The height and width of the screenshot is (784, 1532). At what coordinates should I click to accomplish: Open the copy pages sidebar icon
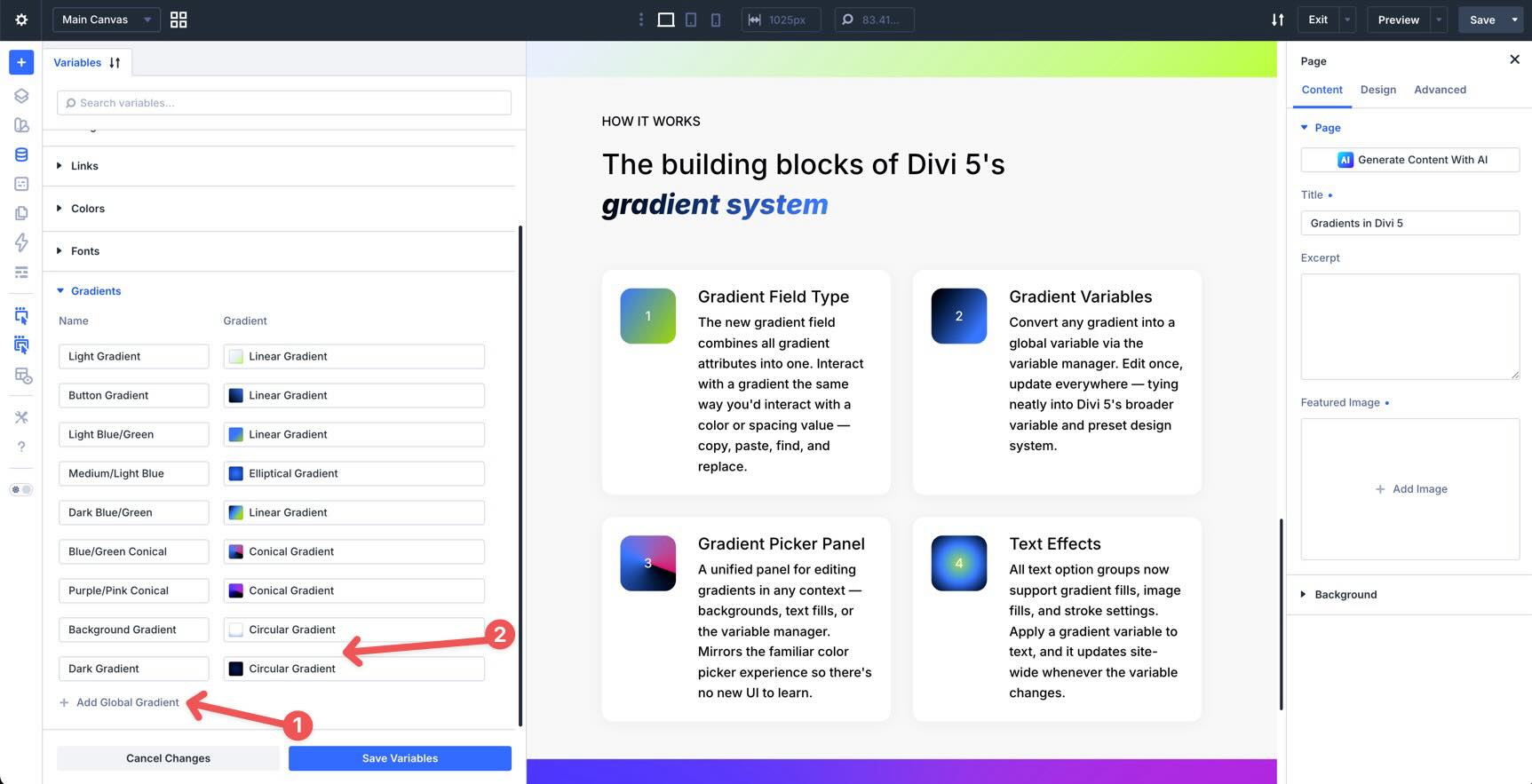[21, 213]
